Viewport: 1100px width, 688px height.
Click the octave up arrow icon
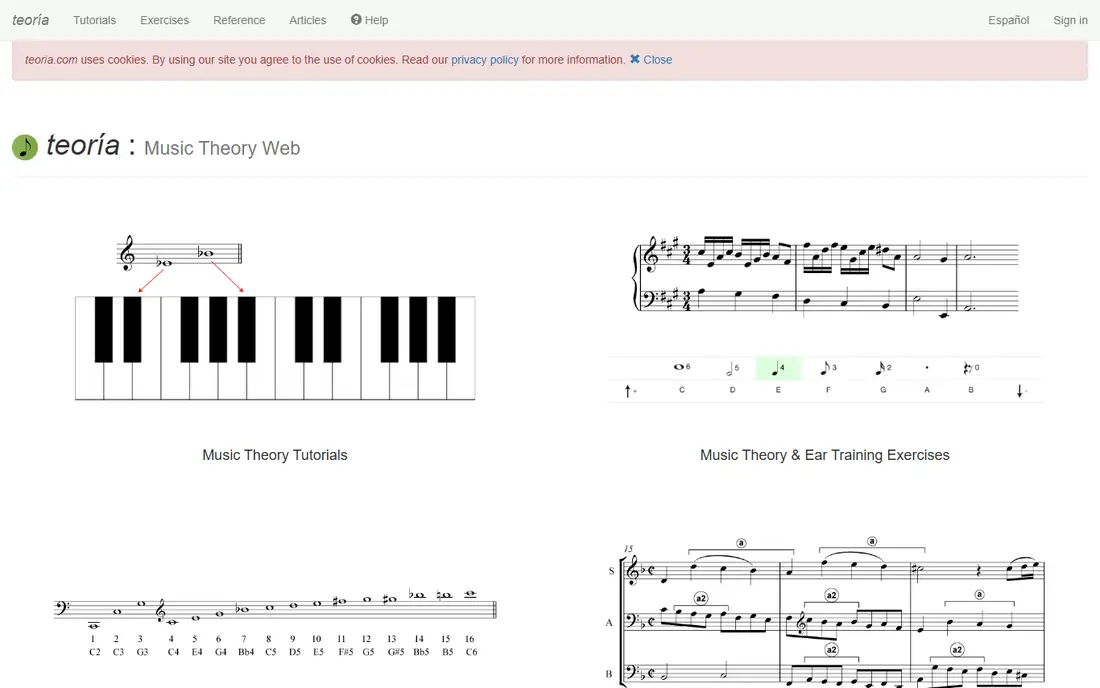pyautogui.click(x=629, y=391)
